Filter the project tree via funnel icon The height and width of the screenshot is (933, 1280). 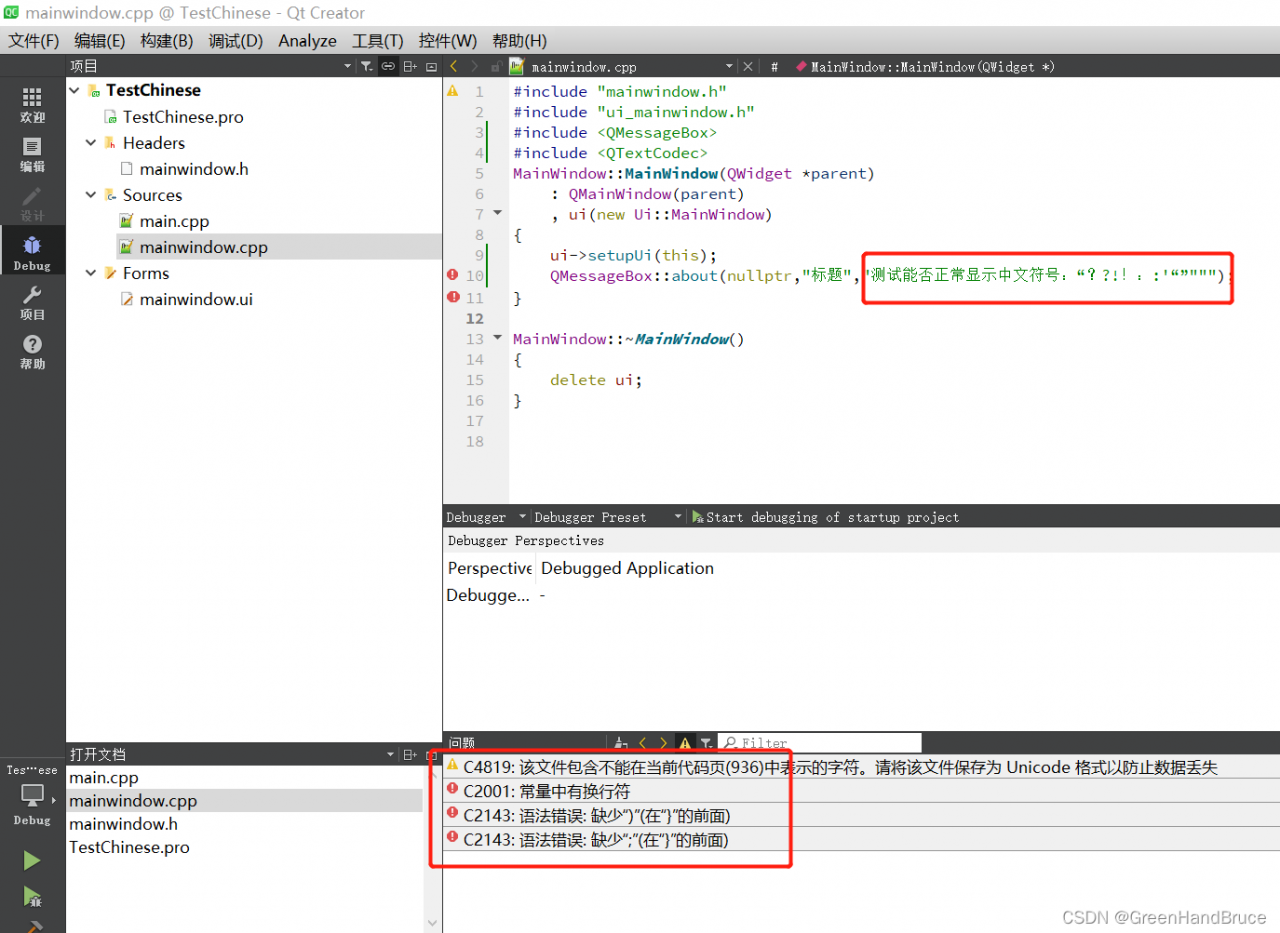pos(366,66)
